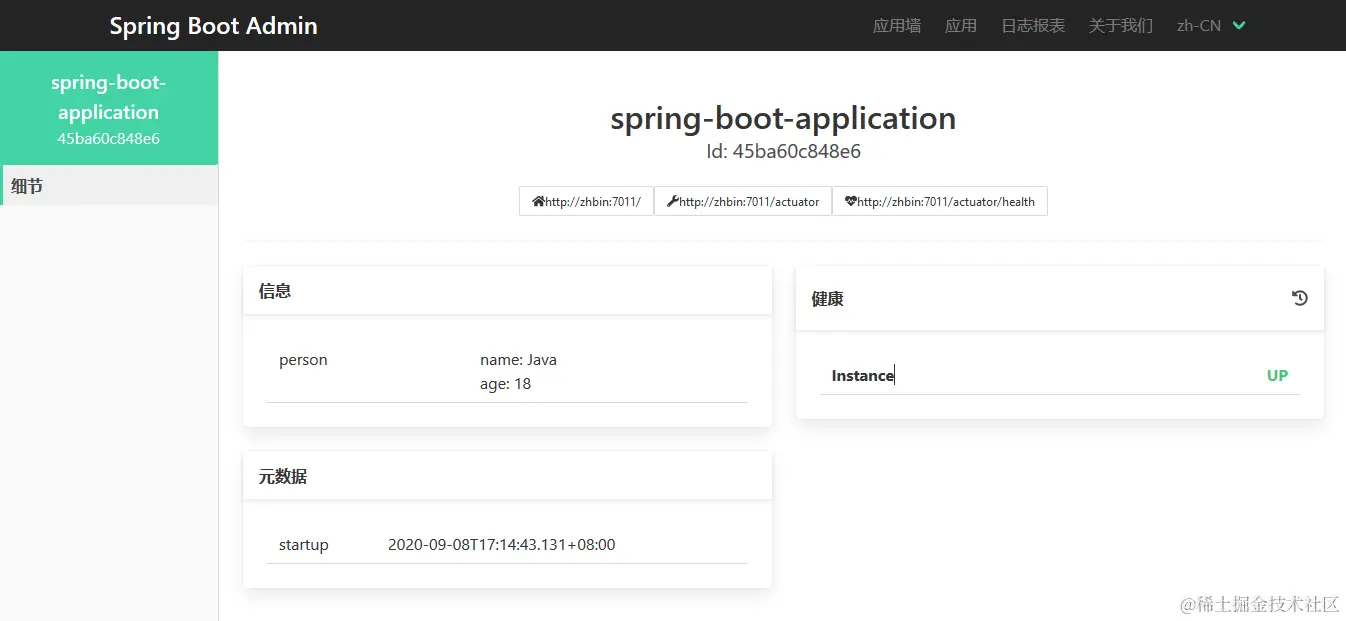Image resolution: width=1346 pixels, height=621 pixels.
Task: Click the wrench icon on actuator link
Action: [x=673, y=201]
